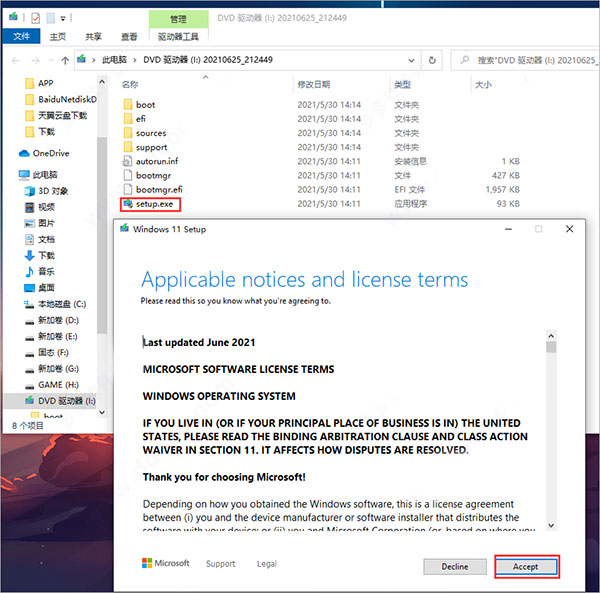Select the 音乐 music note icon
The height and width of the screenshot is (593, 600).
coord(29,272)
